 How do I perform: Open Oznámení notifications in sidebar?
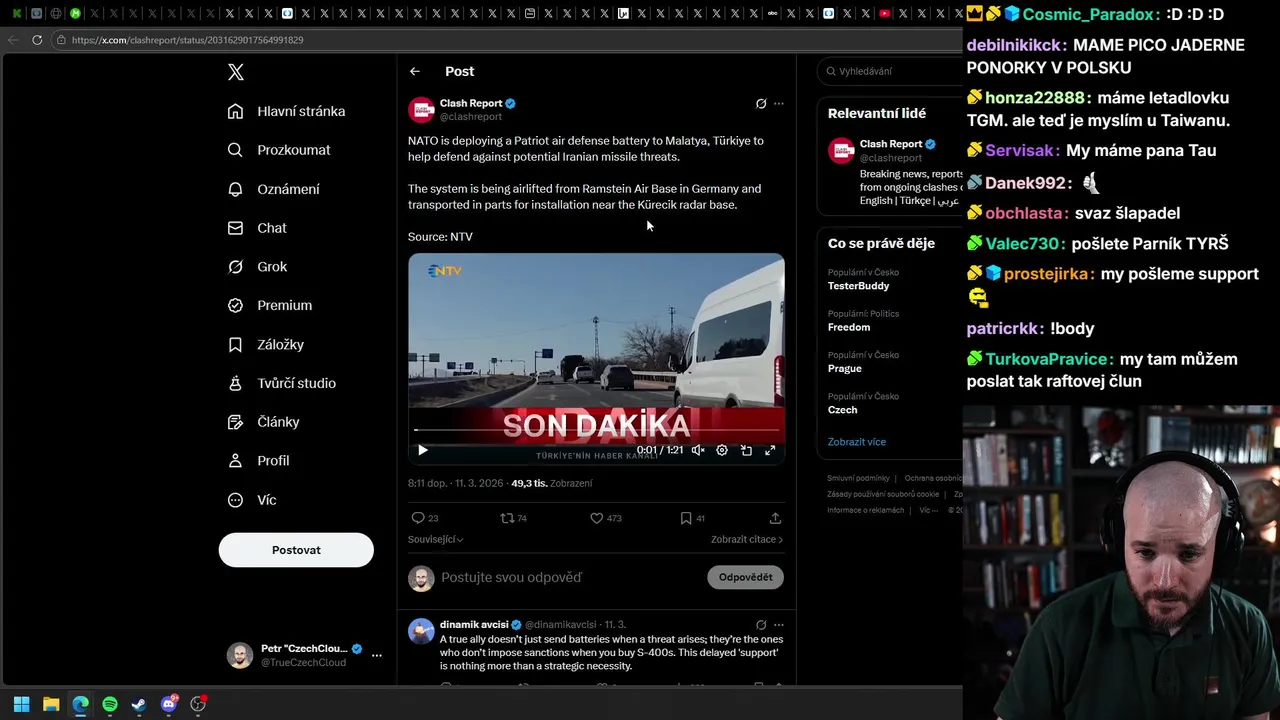[x=274, y=189]
